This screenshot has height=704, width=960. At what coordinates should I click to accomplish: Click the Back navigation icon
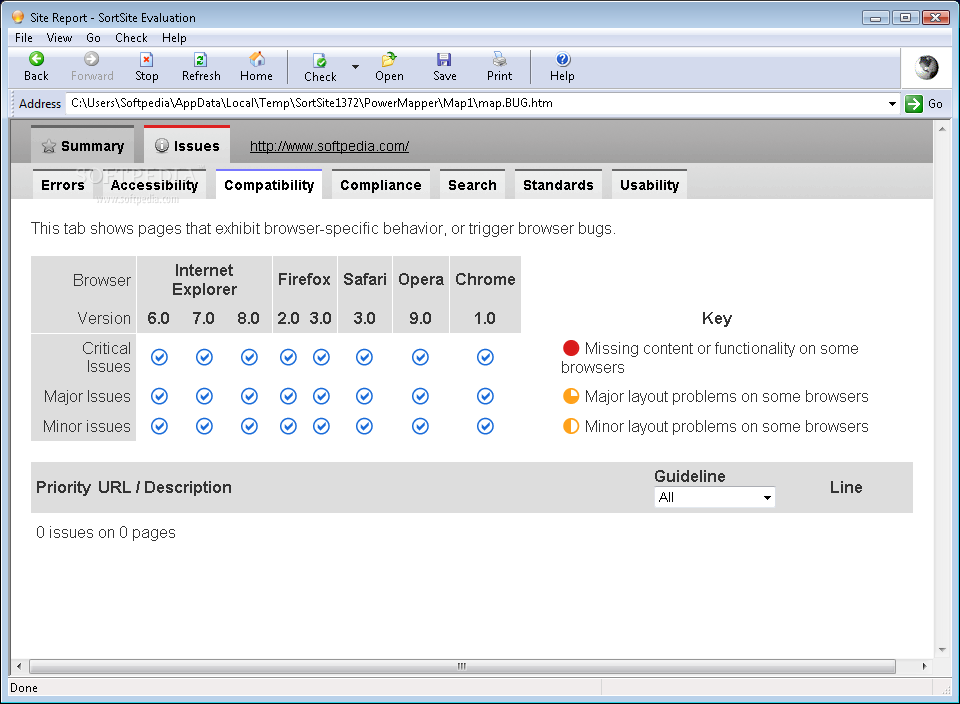tap(36, 60)
